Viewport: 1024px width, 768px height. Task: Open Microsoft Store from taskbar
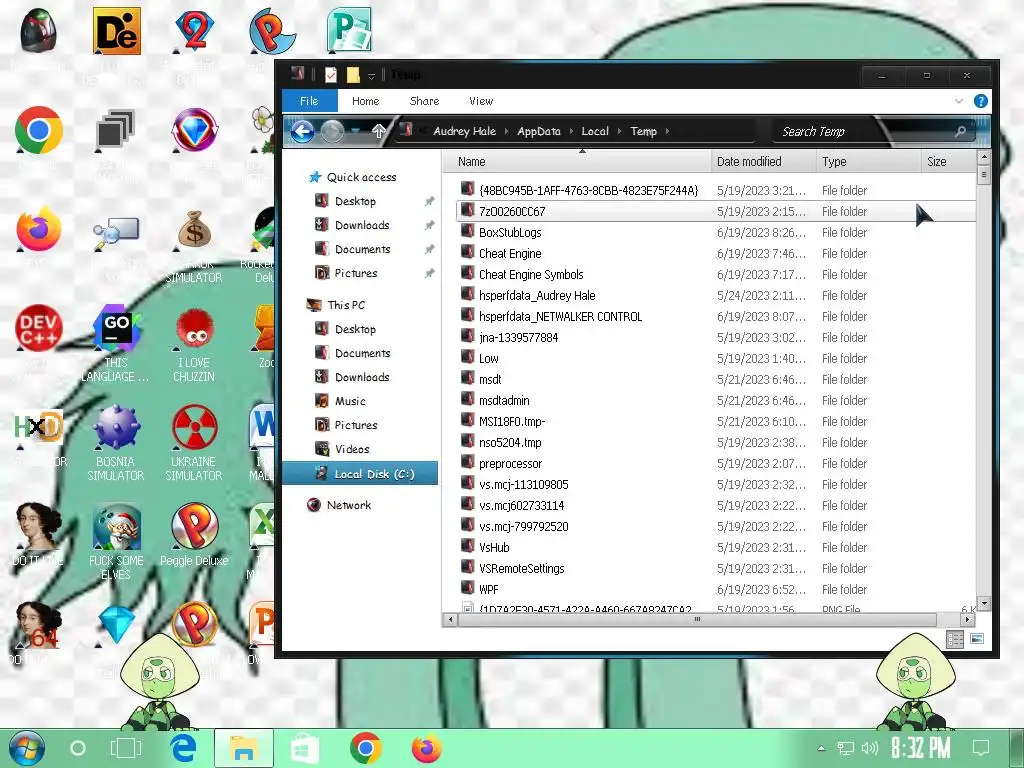[x=304, y=748]
